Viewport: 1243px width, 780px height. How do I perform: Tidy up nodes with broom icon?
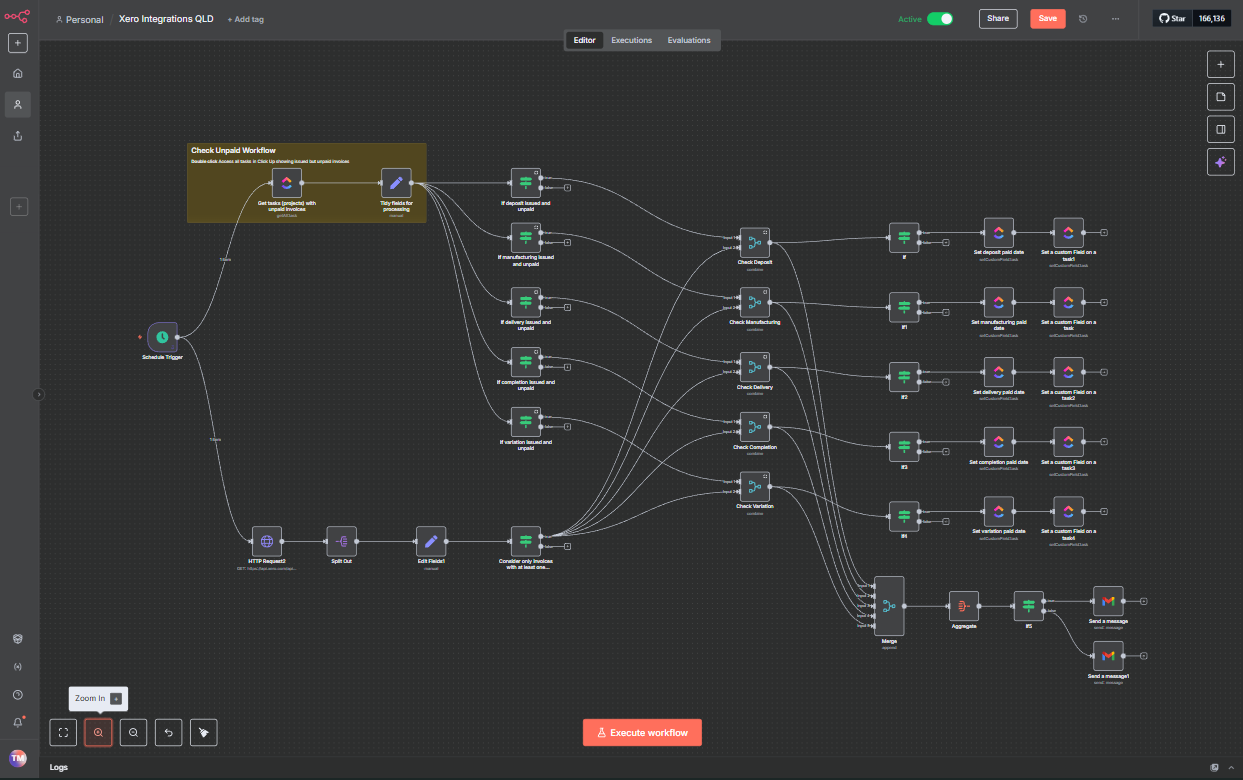203,732
